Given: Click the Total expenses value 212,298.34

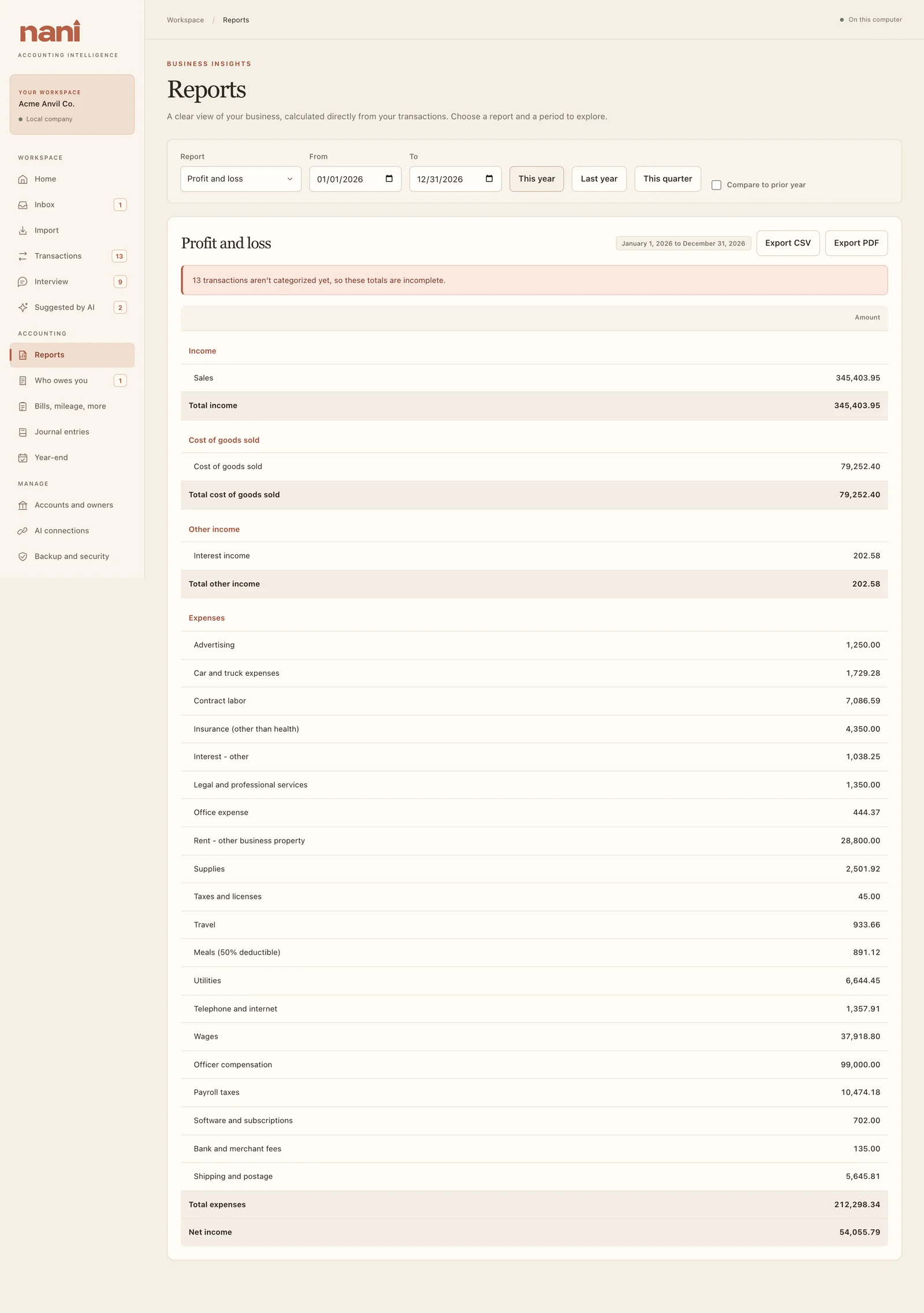Looking at the screenshot, I should 857,1204.
